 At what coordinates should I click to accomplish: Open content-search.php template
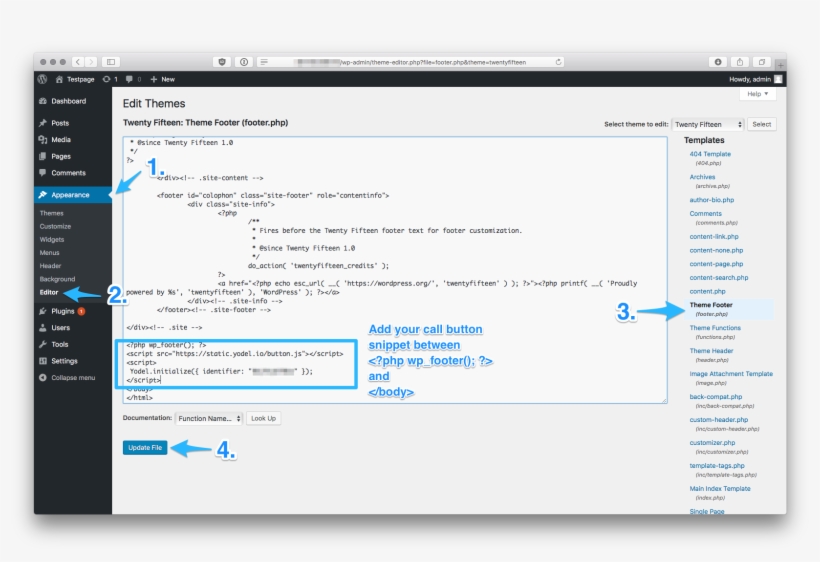coord(719,278)
